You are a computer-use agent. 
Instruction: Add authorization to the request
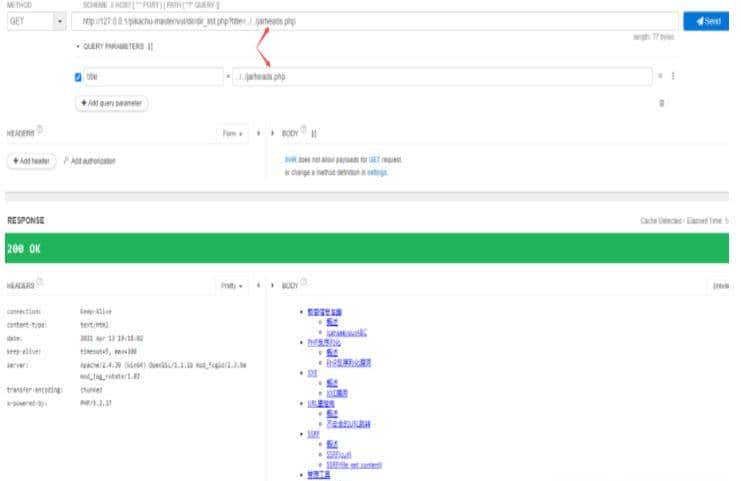coord(89,161)
